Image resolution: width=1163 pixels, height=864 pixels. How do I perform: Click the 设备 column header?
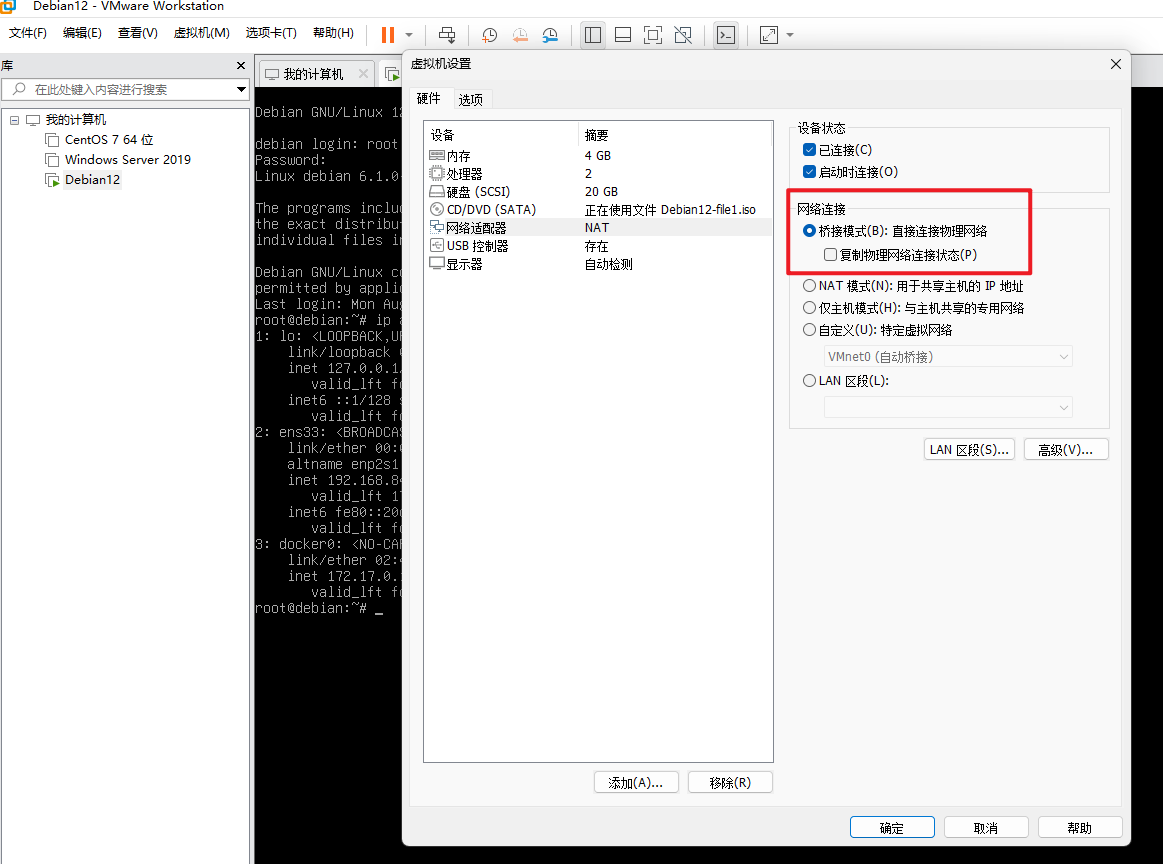442,135
